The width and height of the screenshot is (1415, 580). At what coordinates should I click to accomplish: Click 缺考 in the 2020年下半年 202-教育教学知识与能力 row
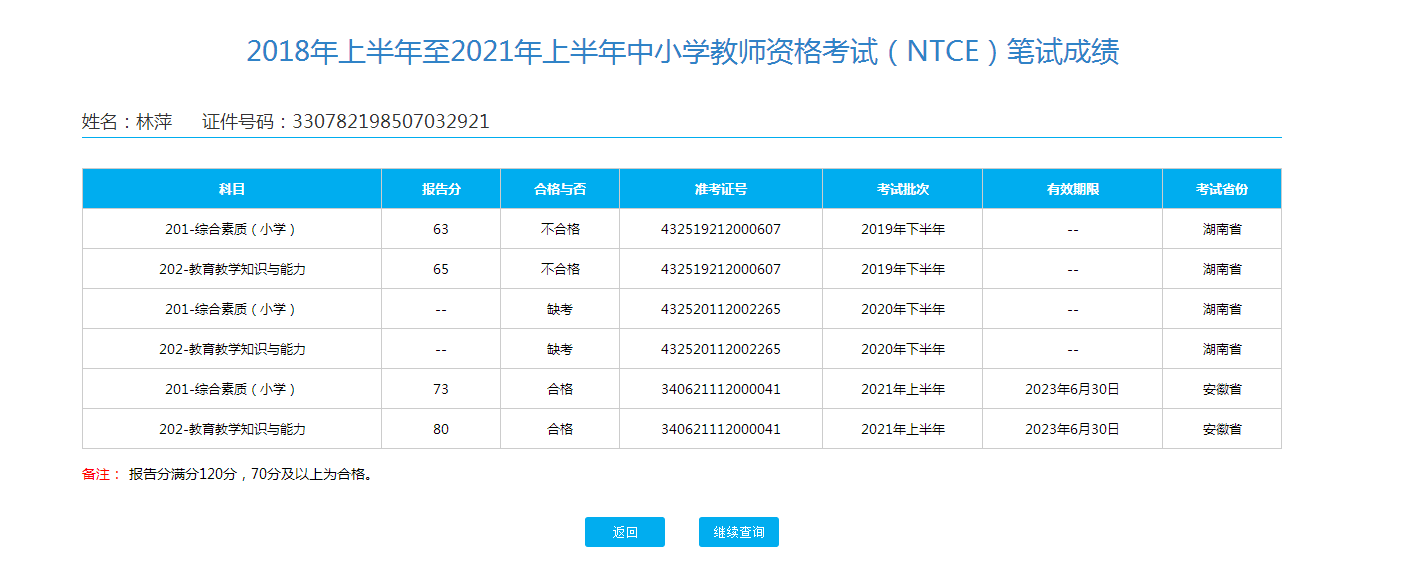pos(560,349)
